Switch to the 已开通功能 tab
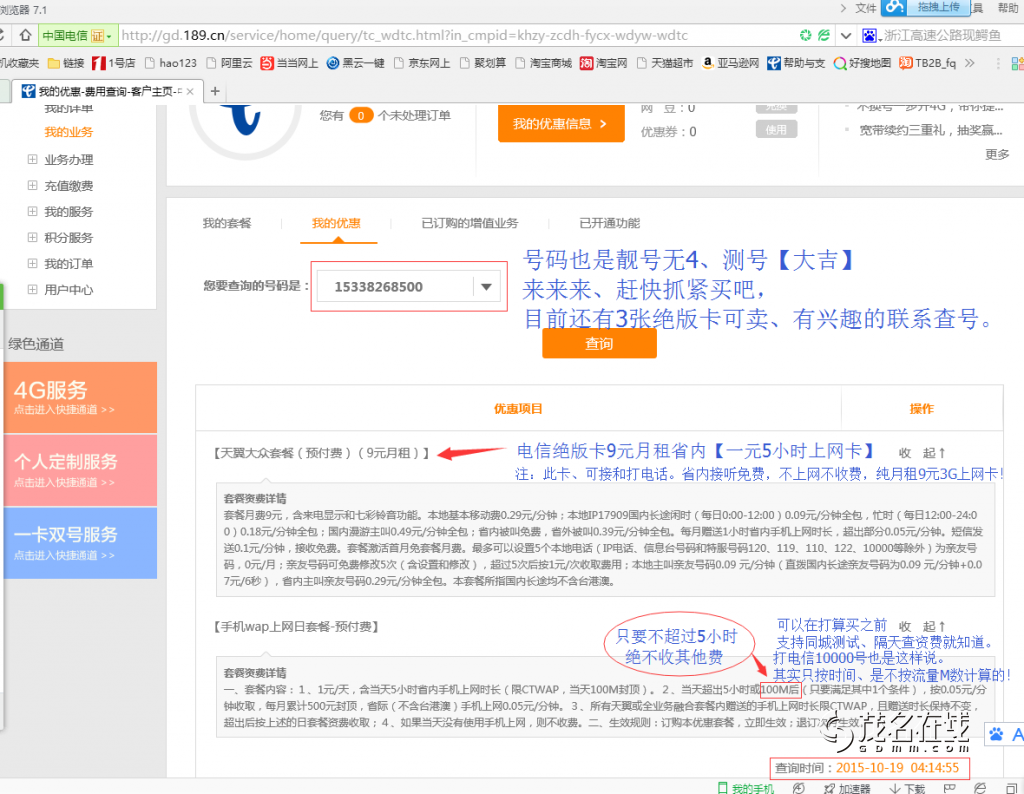 tap(609, 223)
